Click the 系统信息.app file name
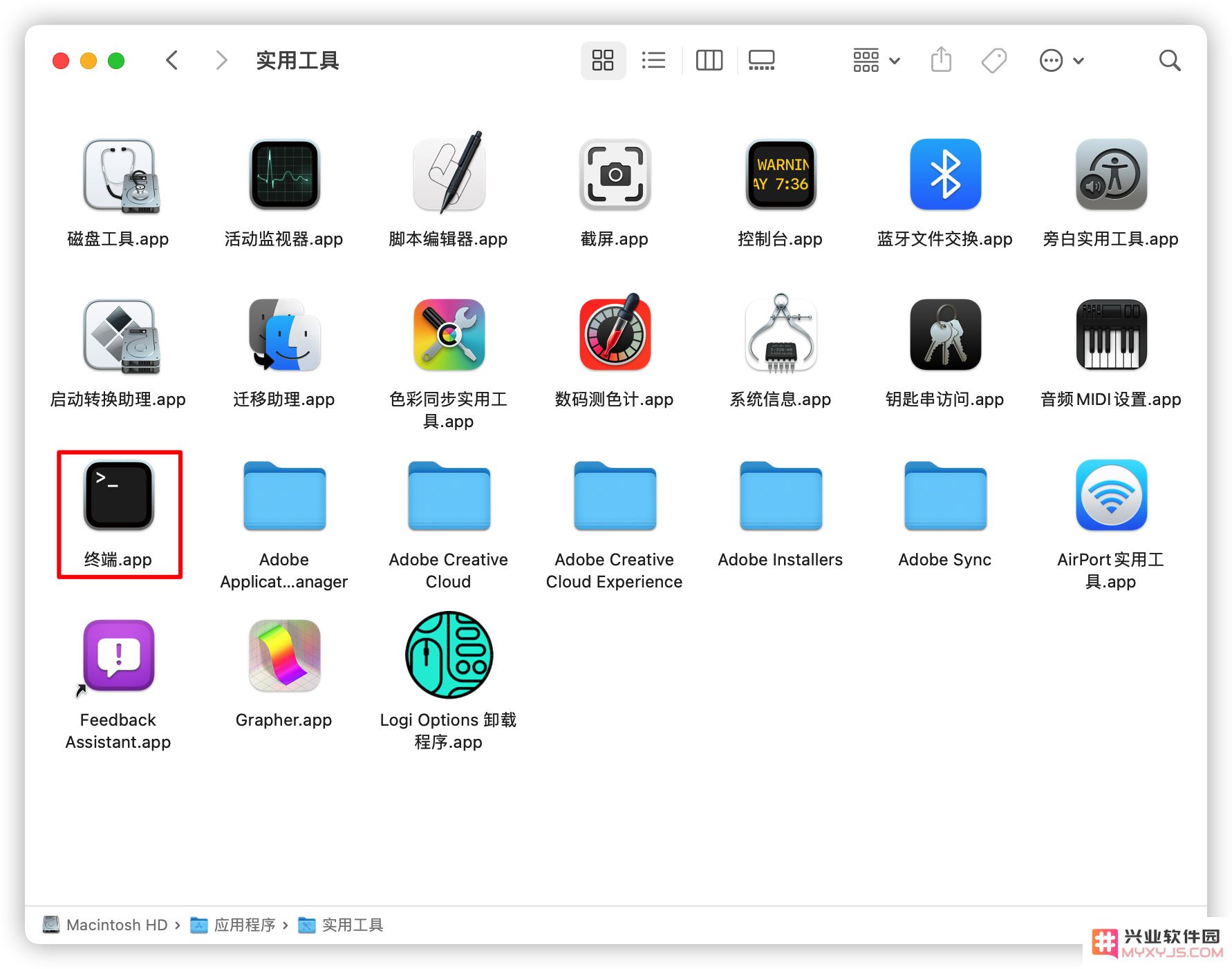Screen dimensions: 1232x969 (x=781, y=399)
